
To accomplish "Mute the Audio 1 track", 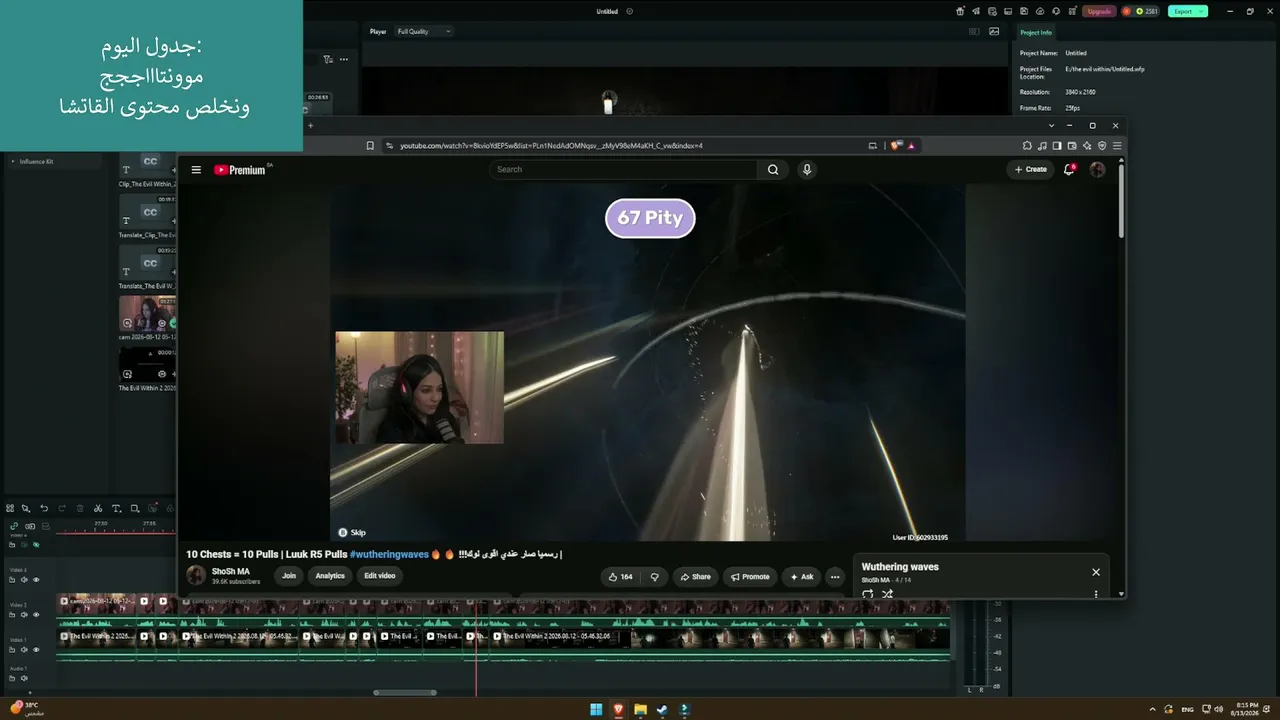I will coord(24,678).
